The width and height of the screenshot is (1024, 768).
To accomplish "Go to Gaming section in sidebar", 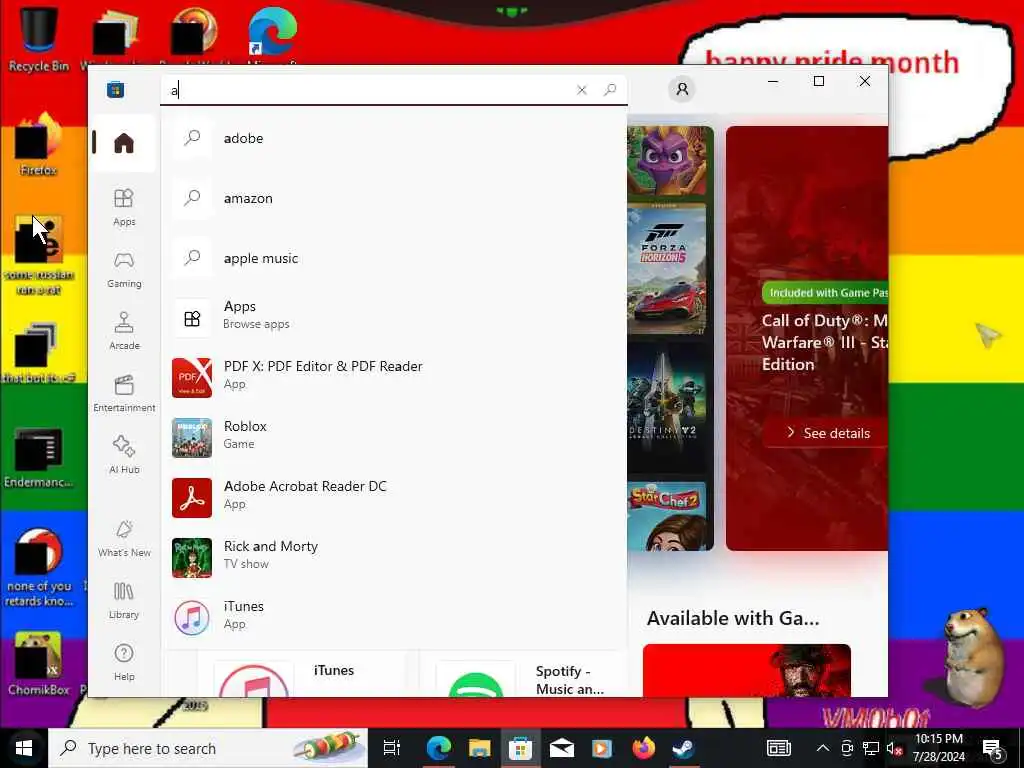I will 123,269.
